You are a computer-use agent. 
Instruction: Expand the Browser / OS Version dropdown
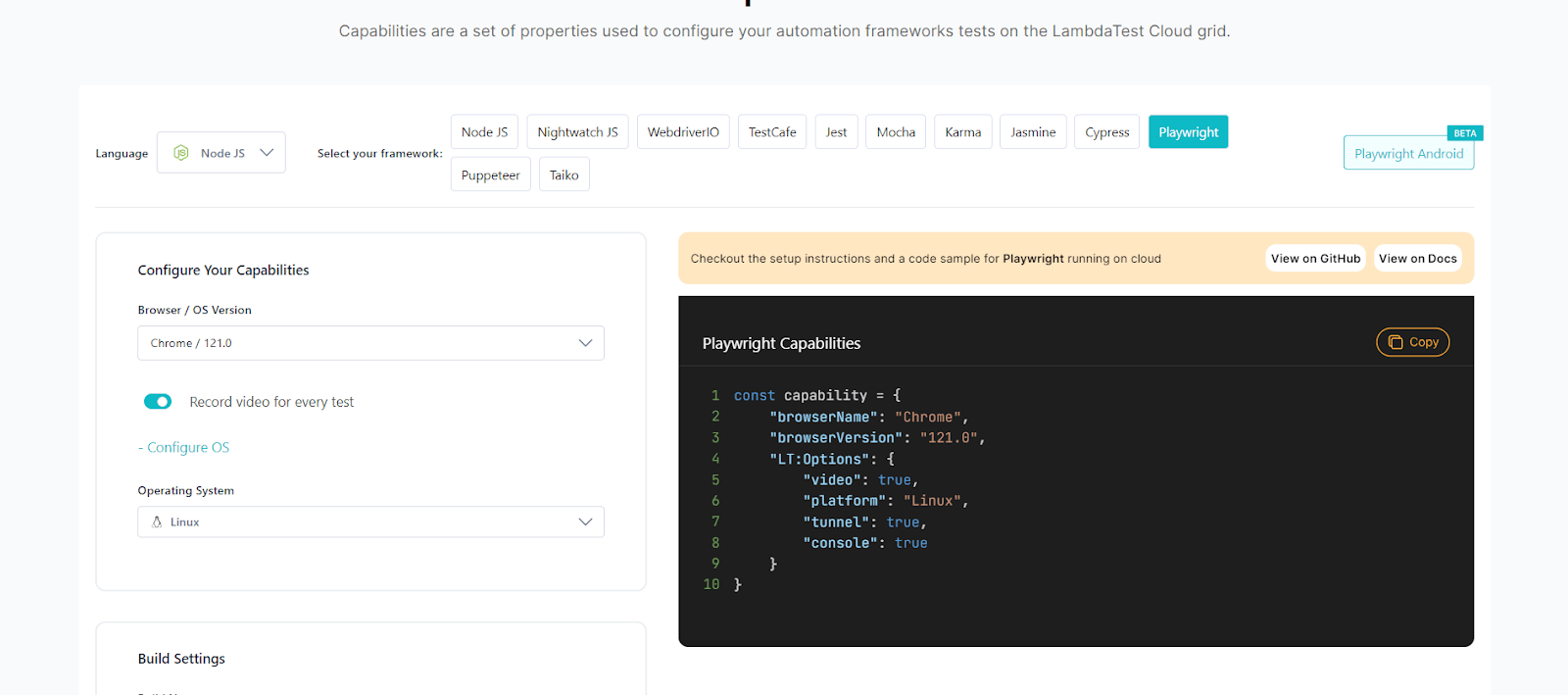pyautogui.click(x=370, y=343)
